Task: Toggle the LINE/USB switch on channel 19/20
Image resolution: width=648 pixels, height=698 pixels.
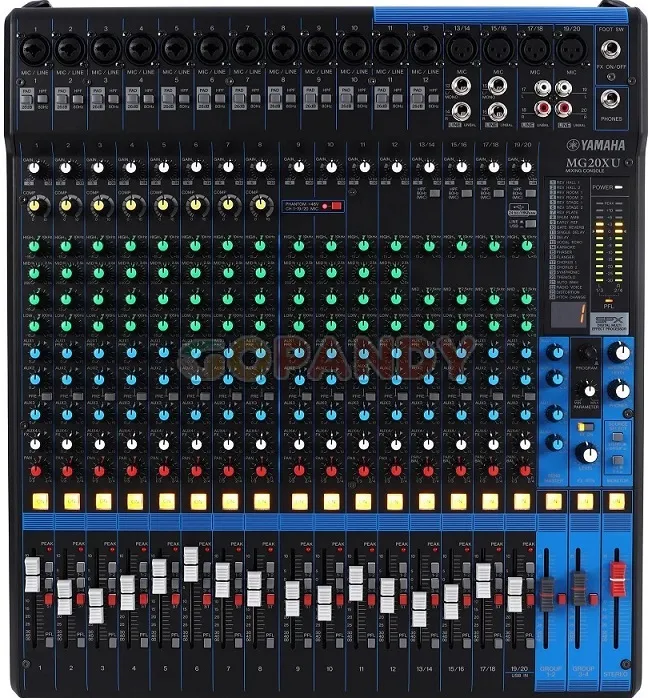Action: 531,224
